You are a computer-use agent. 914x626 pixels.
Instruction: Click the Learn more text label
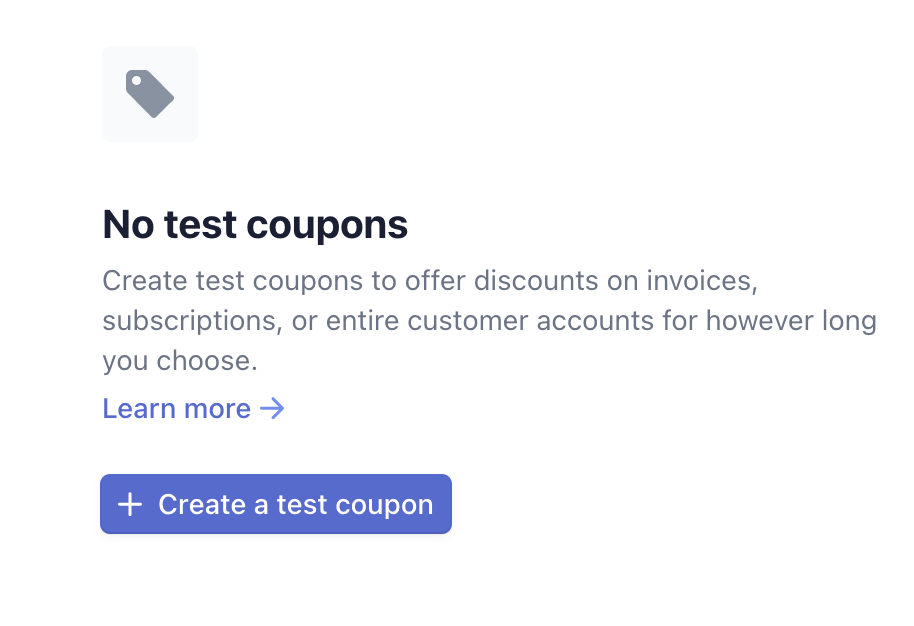tap(176, 408)
